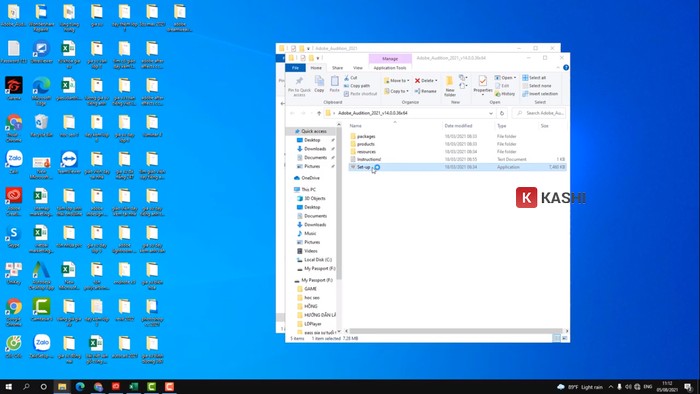Click the Paste icon in Clipboard group
700x394 pixels.
[334, 84]
